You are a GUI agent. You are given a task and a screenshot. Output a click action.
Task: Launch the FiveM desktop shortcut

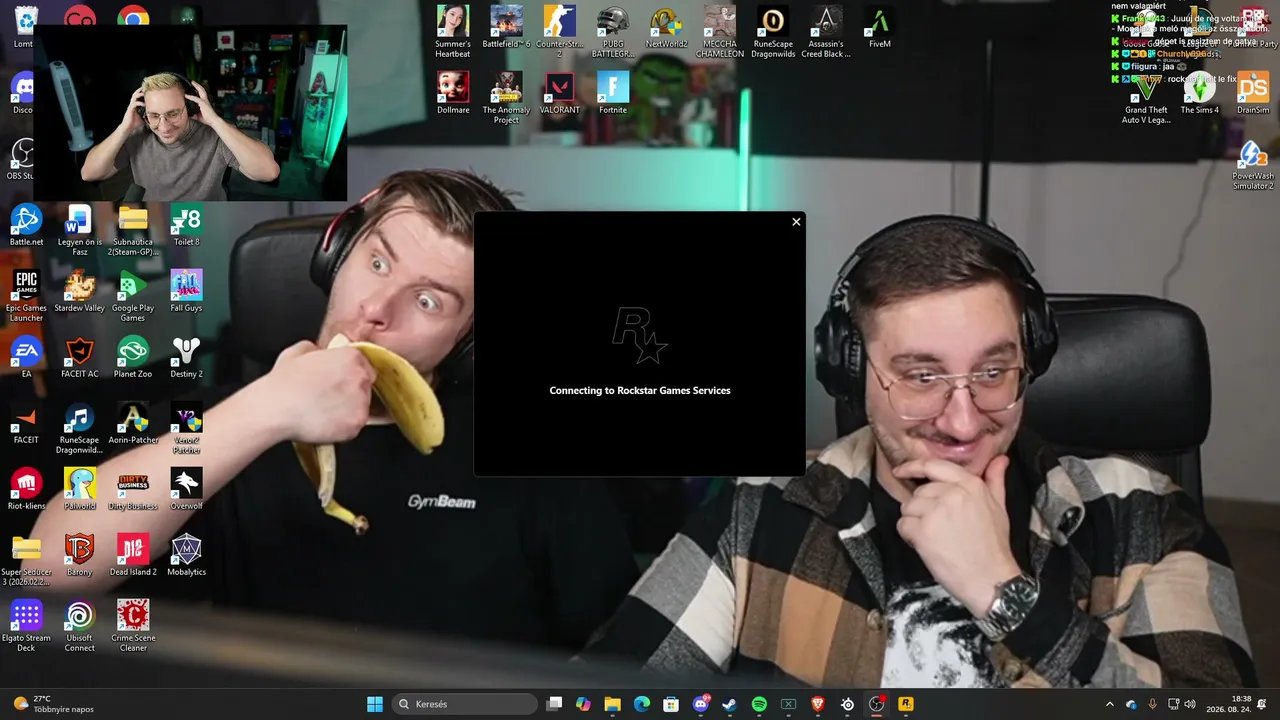(880, 27)
